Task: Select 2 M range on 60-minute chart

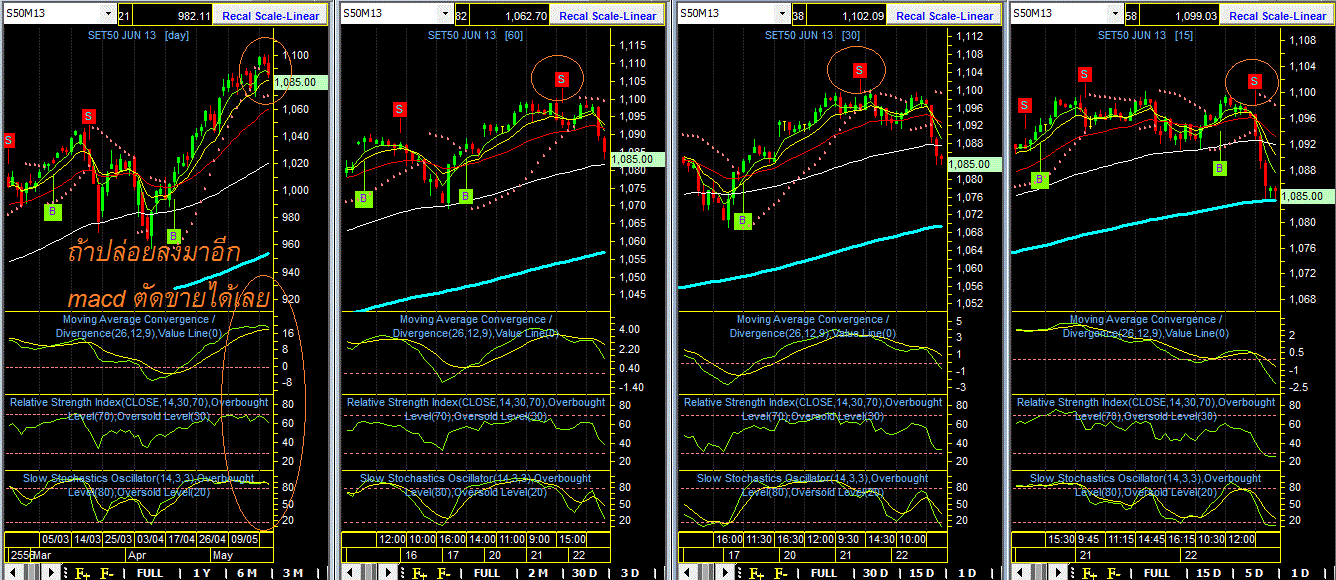Action: 538,573
